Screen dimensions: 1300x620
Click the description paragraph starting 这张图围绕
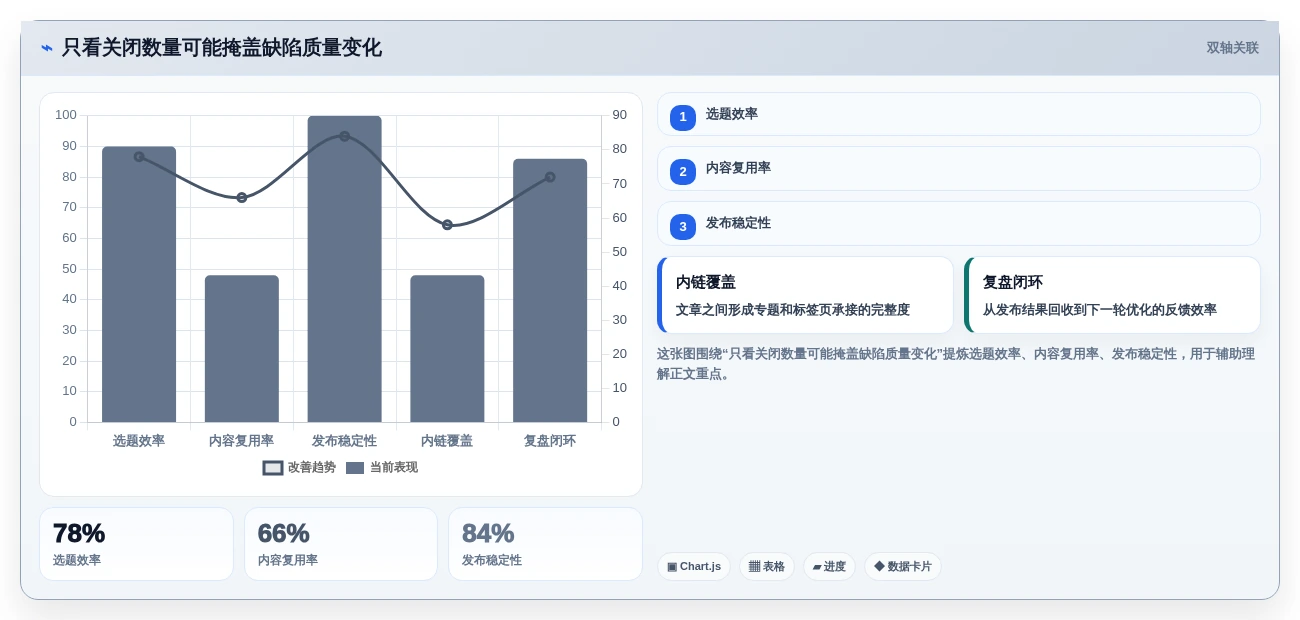(956, 363)
